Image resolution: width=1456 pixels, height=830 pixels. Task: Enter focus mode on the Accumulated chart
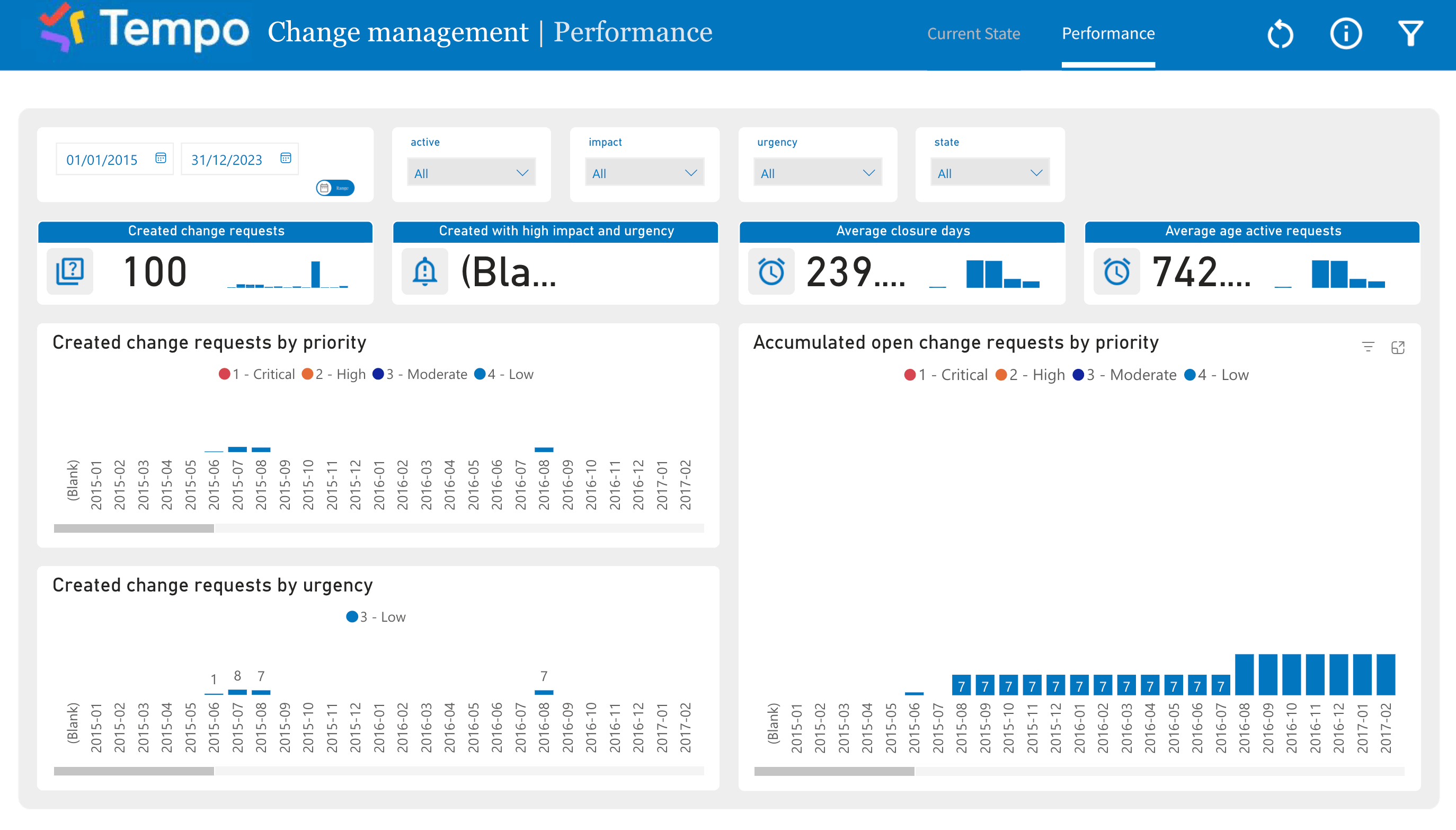click(1400, 347)
